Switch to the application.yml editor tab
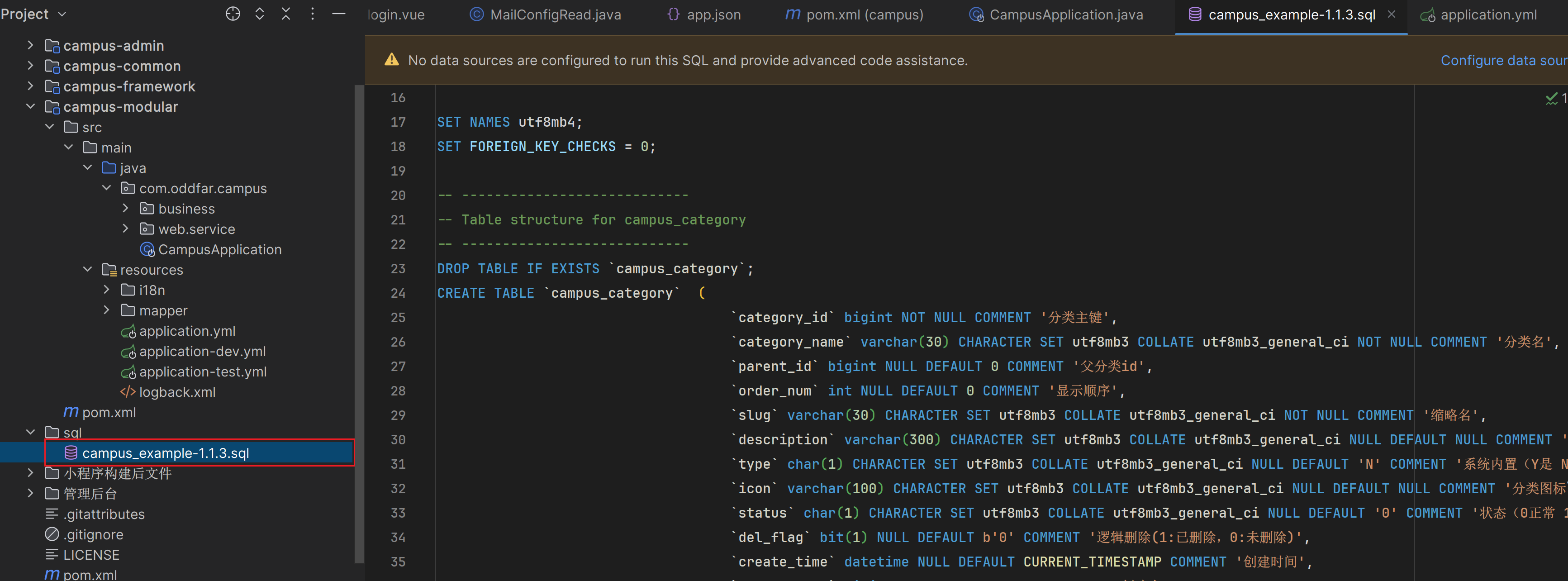The width and height of the screenshot is (1568, 581). click(x=1479, y=14)
